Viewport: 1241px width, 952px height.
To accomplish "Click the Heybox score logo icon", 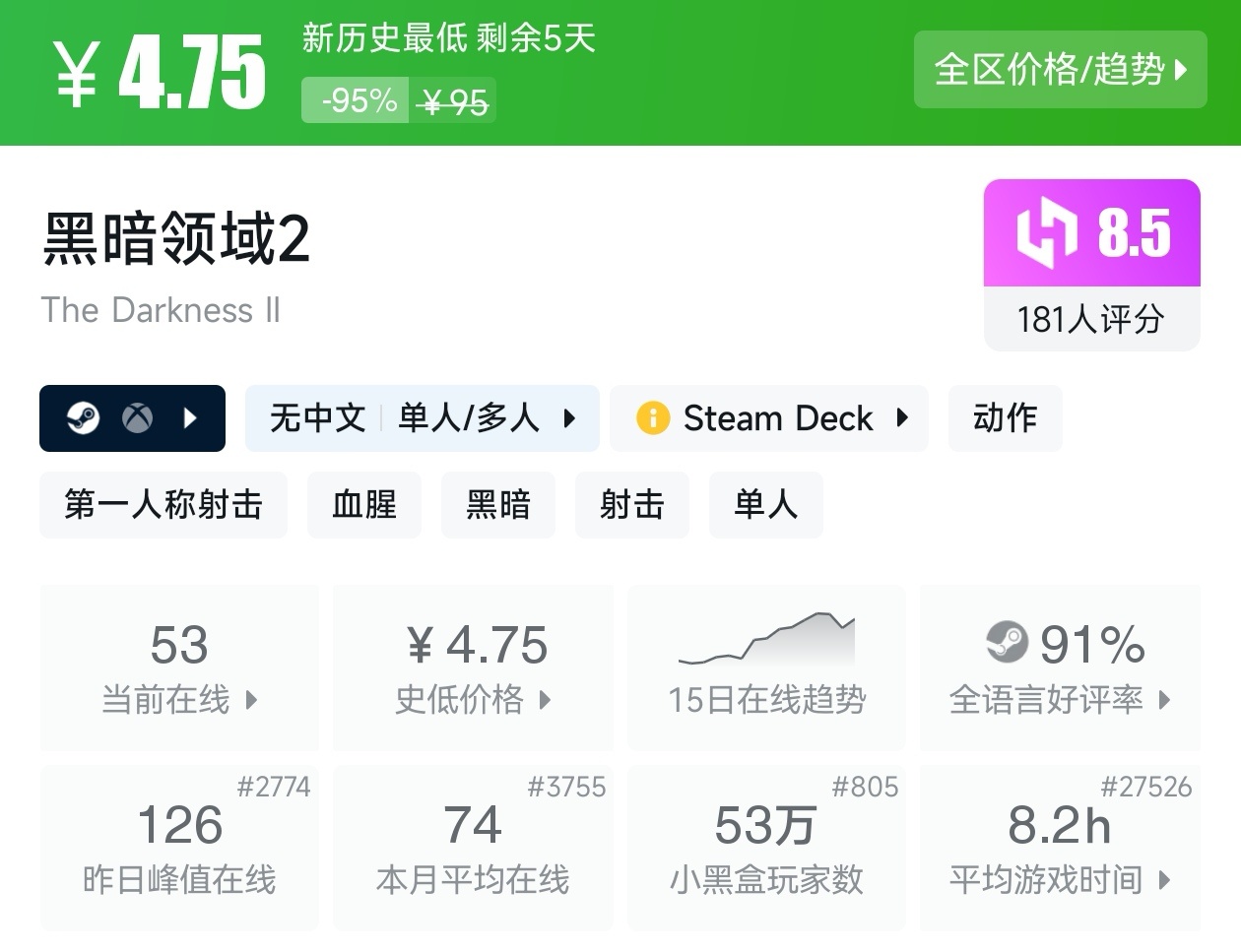I will tap(1047, 233).
